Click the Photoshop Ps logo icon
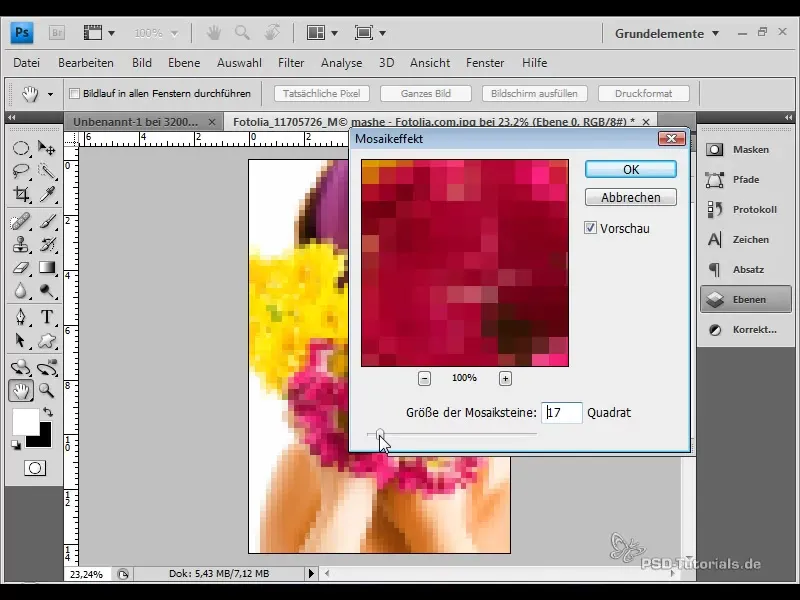This screenshot has height=600, width=800. pos(22,33)
